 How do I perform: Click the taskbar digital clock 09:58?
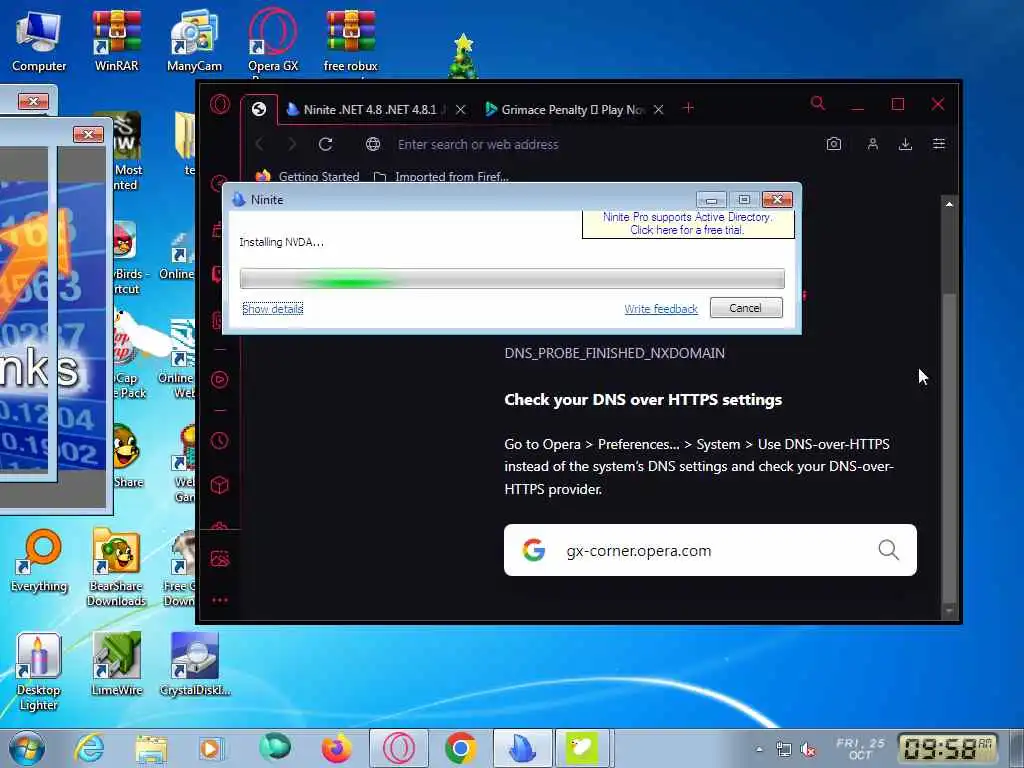[x=948, y=748]
